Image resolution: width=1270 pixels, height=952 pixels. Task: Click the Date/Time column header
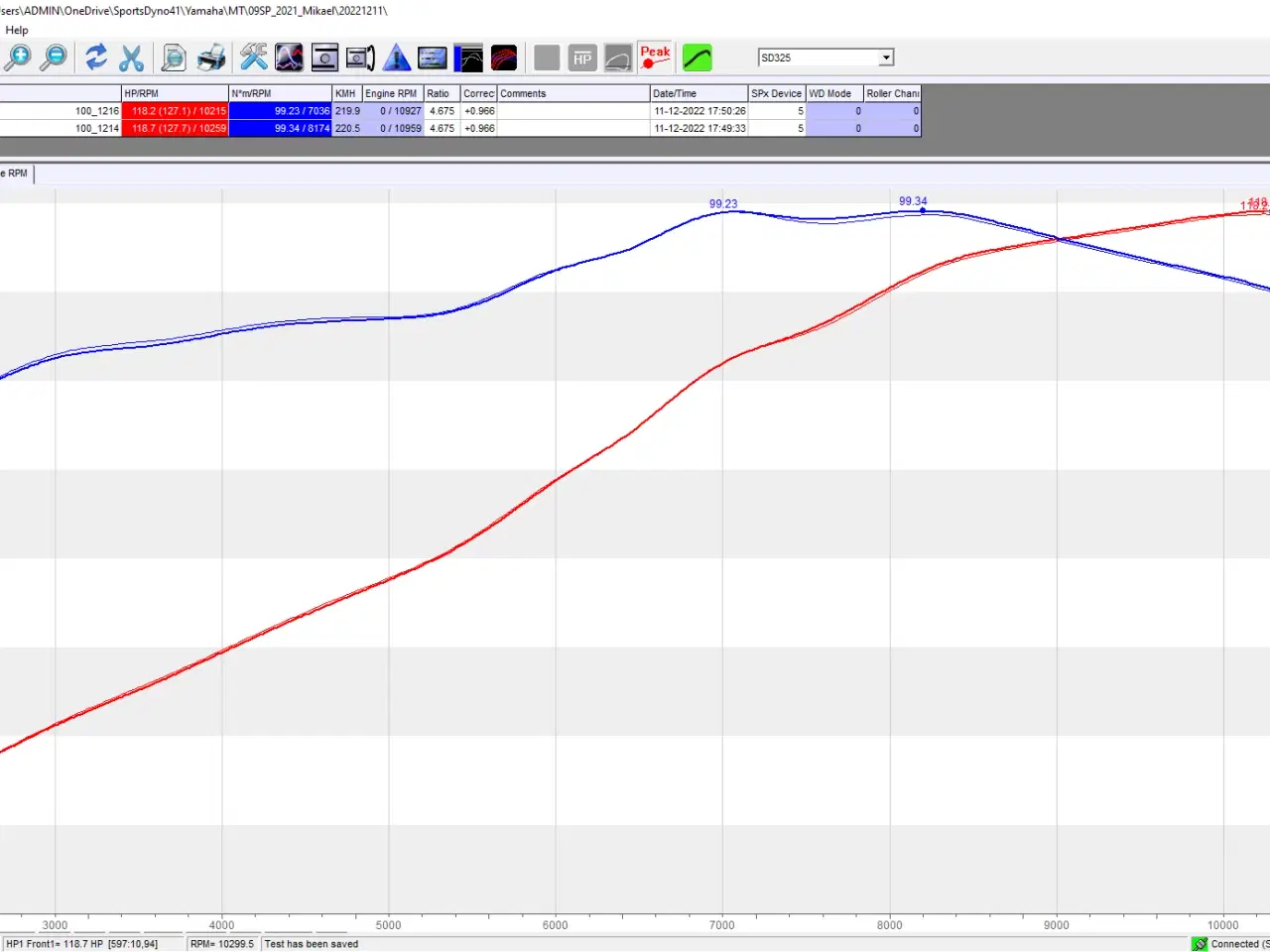(x=699, y=93)
